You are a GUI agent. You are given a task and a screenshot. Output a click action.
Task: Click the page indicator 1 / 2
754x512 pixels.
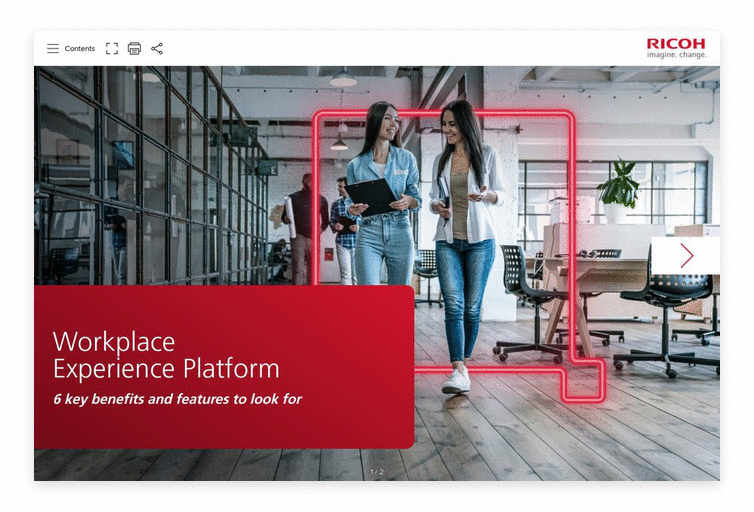(x=377, y=472)
